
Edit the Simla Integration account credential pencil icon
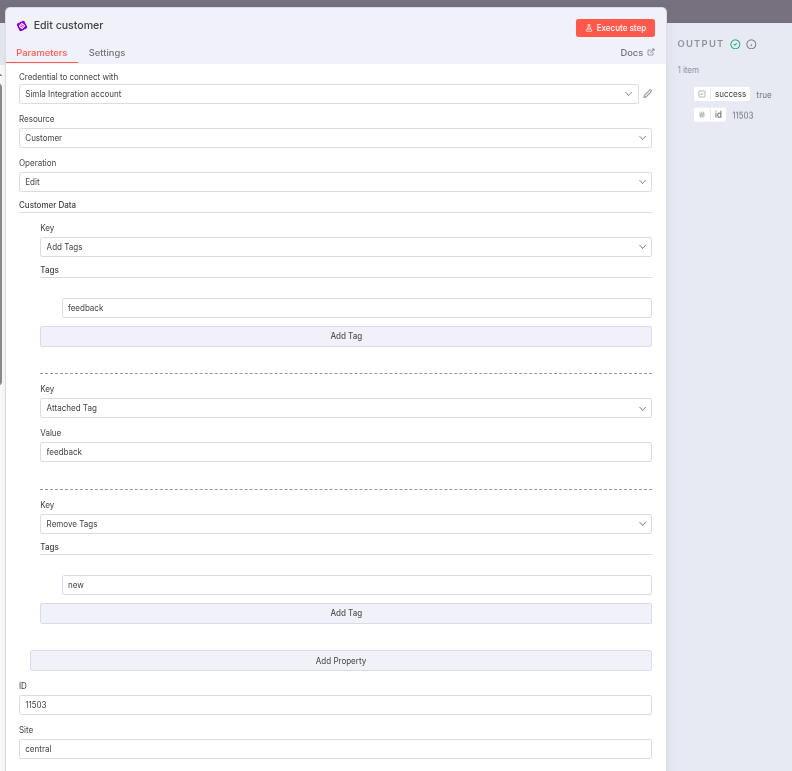click(x=648, y=94)
